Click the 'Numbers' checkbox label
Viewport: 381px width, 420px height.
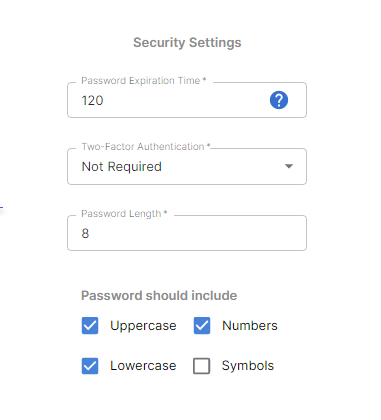pyautogui.click(x=250, y=326)
